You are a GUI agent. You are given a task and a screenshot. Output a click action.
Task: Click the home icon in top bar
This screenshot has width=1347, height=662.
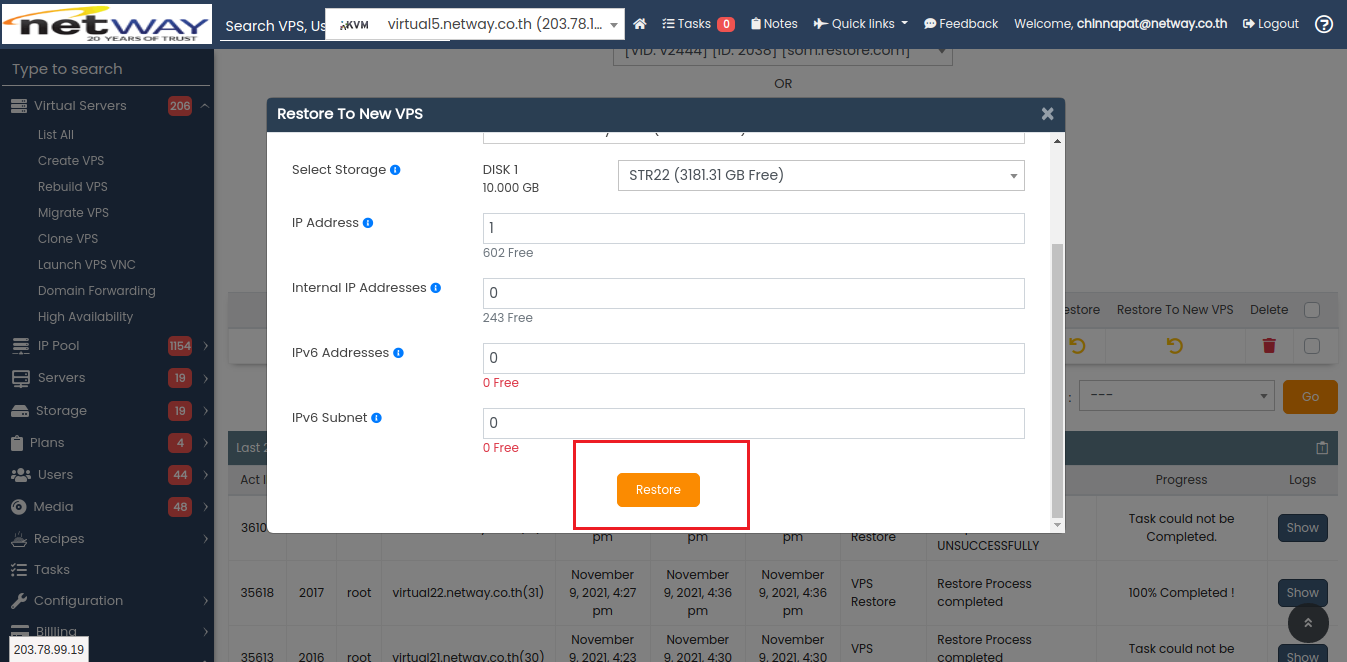(640, 23)
